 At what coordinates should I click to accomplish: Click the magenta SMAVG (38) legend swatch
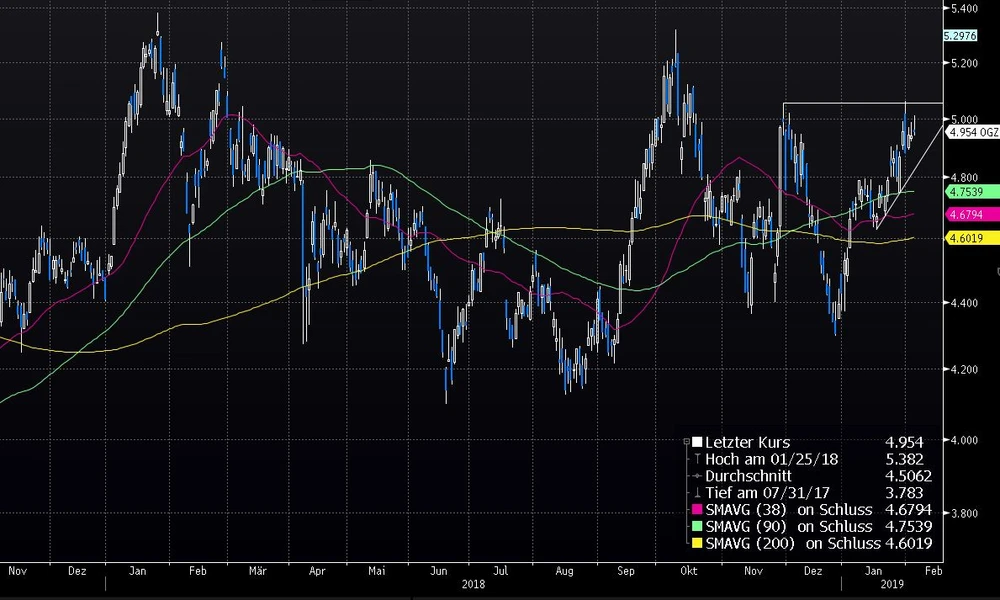click(x=697, y=510)
